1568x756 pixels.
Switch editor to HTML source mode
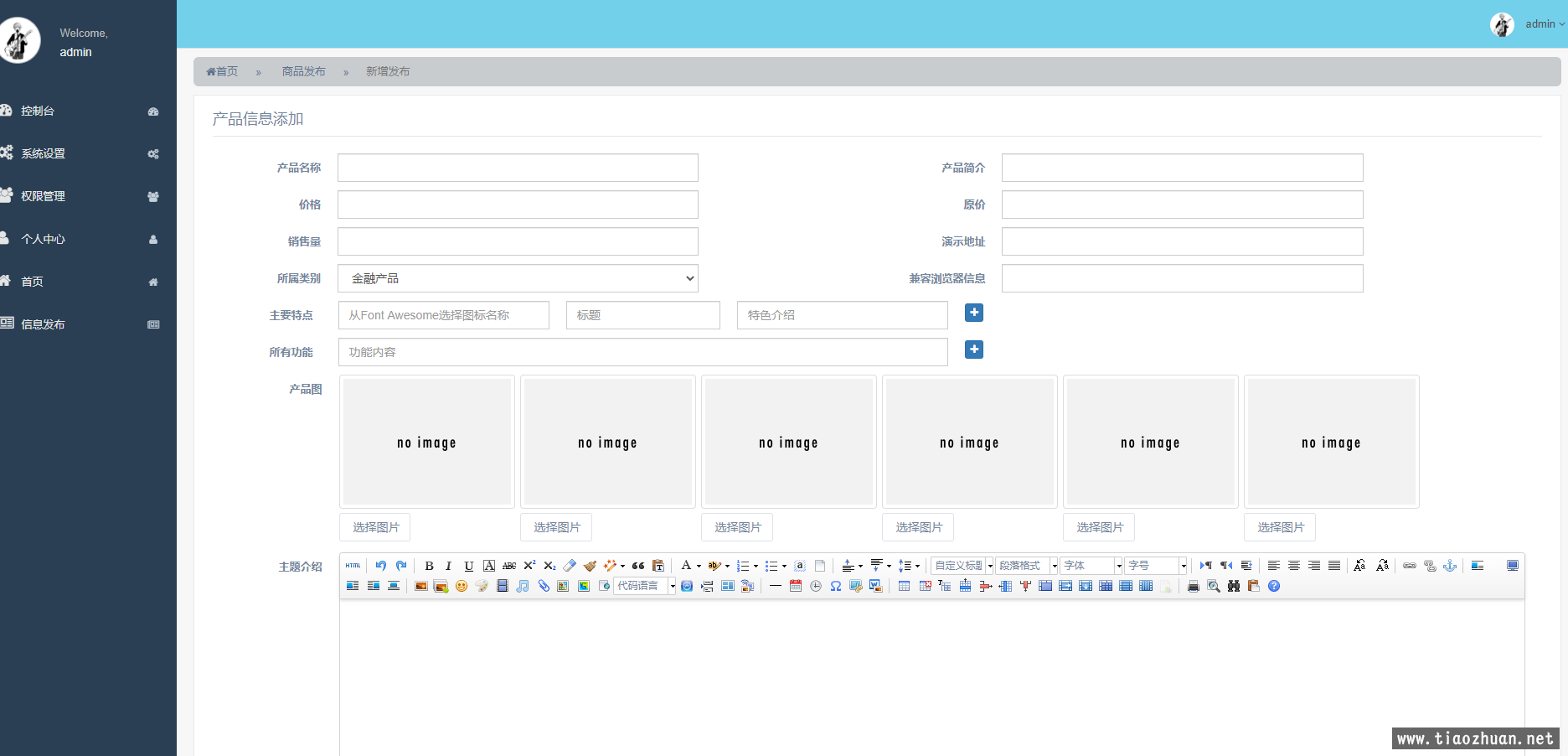pyautogui.click(x=353, y=566)
